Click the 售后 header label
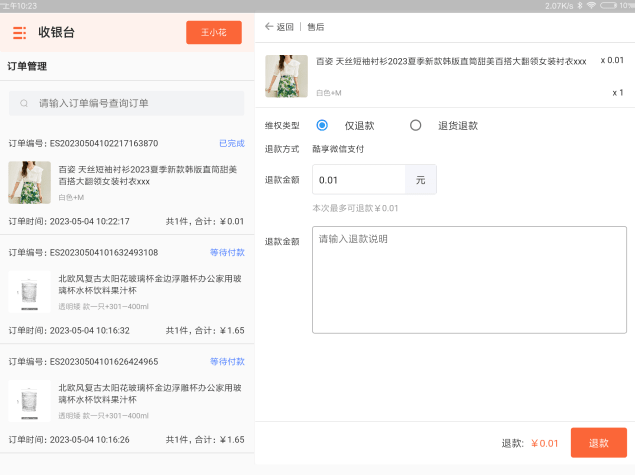Screen dimensions: 635x475 click(x=315, y=27)
